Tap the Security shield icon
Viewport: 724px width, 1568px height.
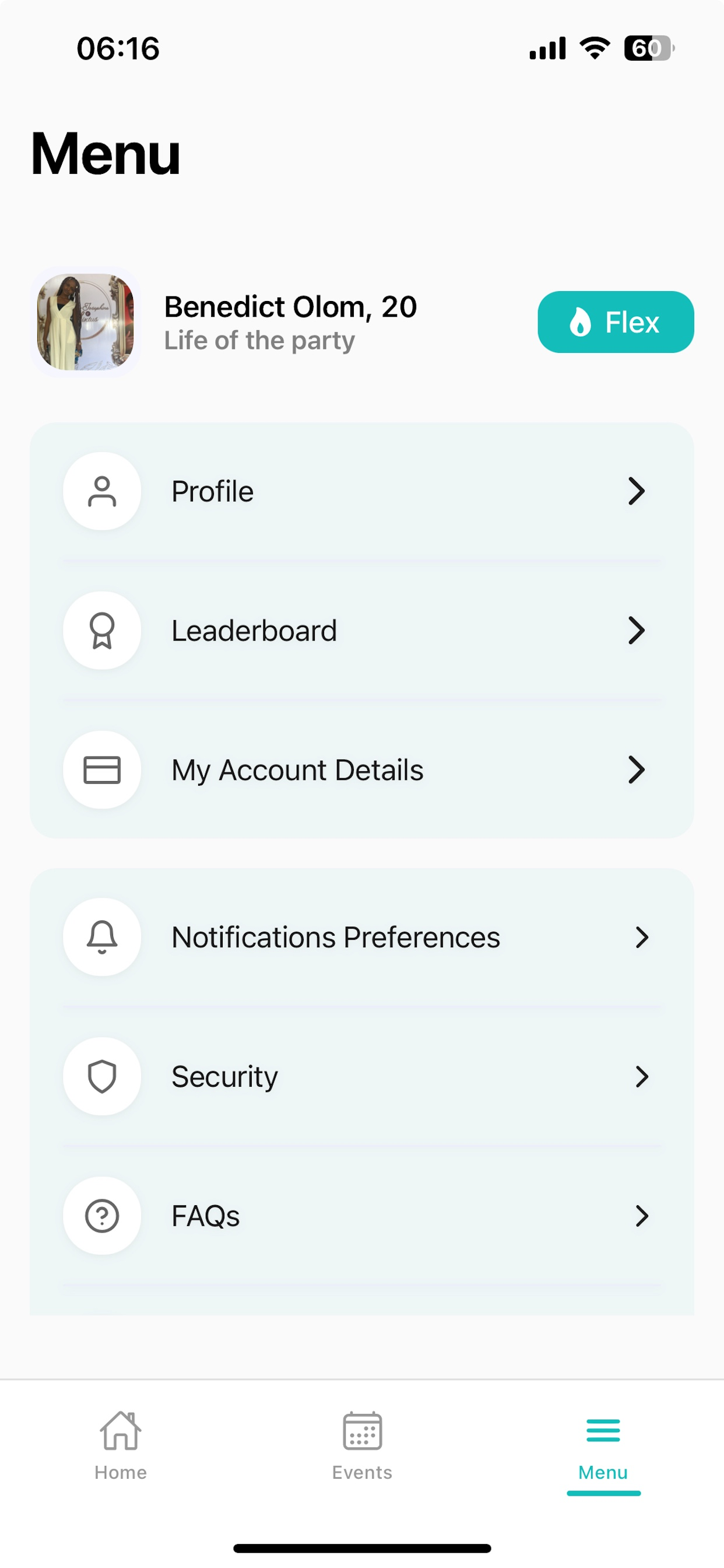coord(102,1077)
